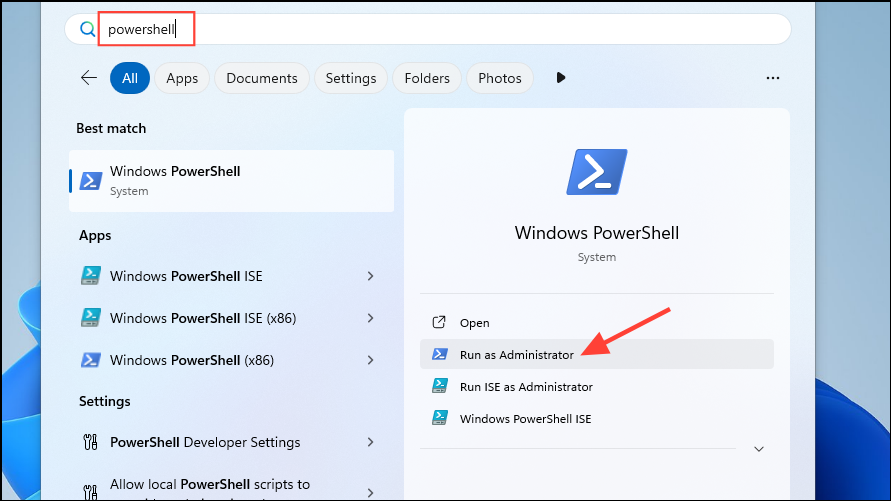The width and height of the screenshot is (891, 501).
Task: Expand PowerShell Developer Settings chevron
Action: (x=370, y=442)
